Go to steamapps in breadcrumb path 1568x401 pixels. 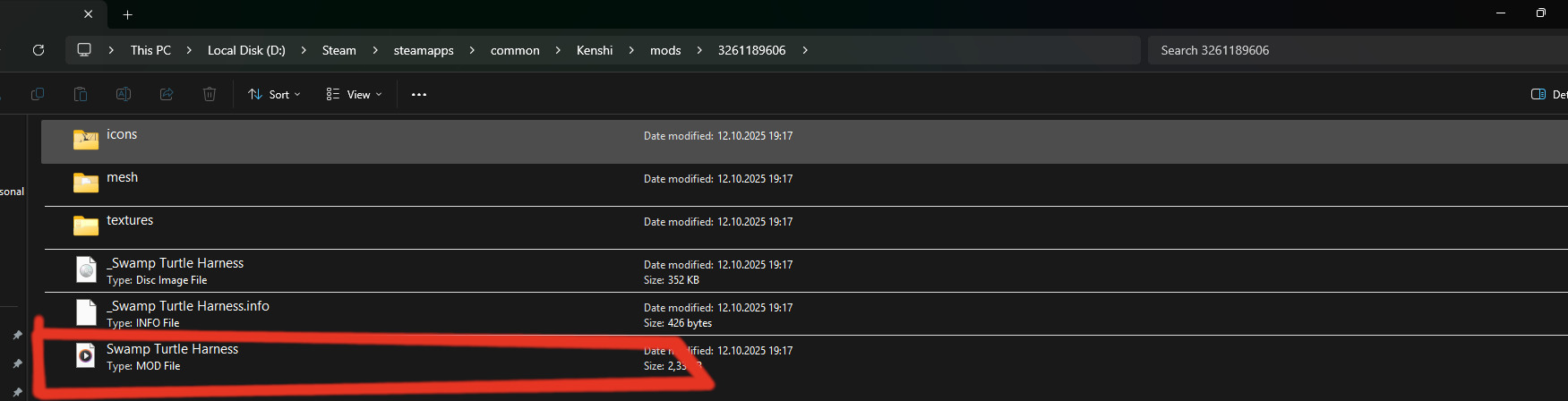tap(424, 50)
